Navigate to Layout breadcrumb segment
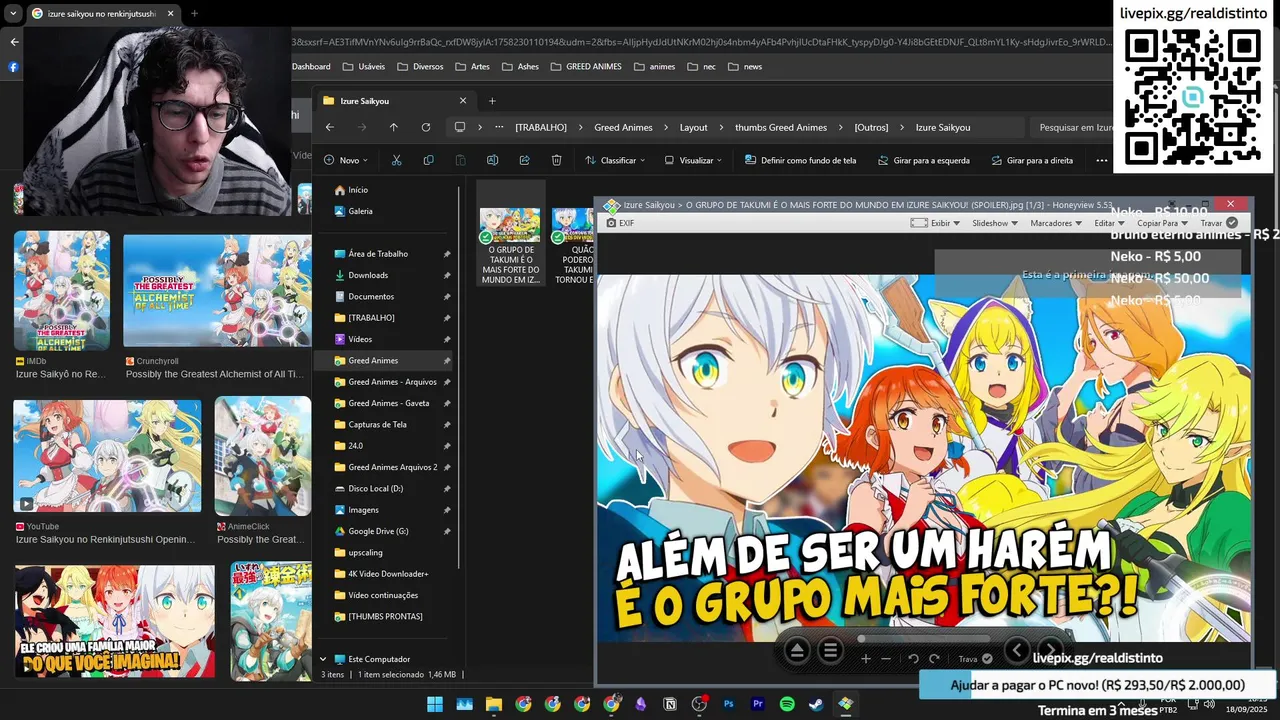1280x720 pixels. click(x=693, y=127)
